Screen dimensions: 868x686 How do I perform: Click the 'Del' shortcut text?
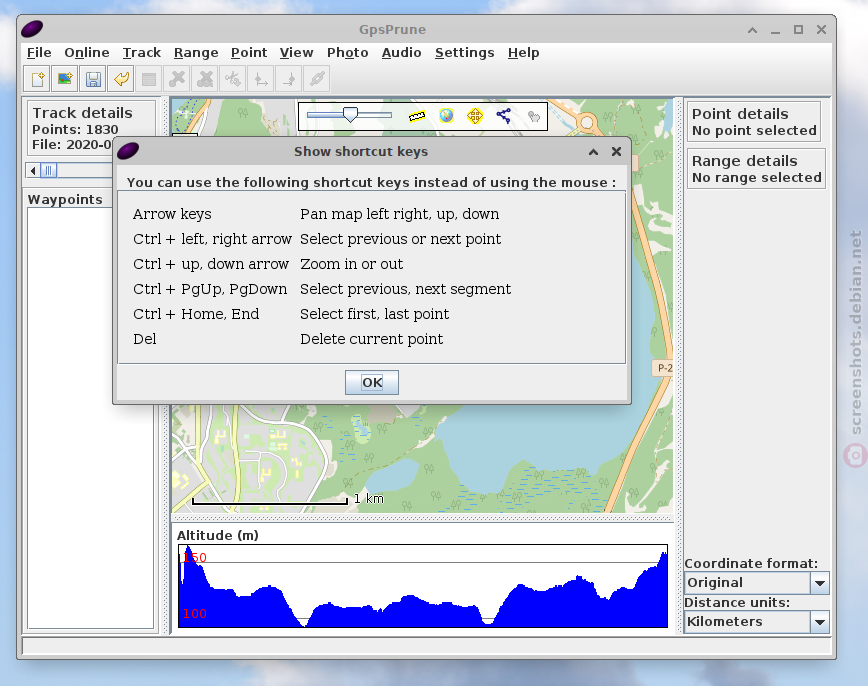(x=144, y=339)
